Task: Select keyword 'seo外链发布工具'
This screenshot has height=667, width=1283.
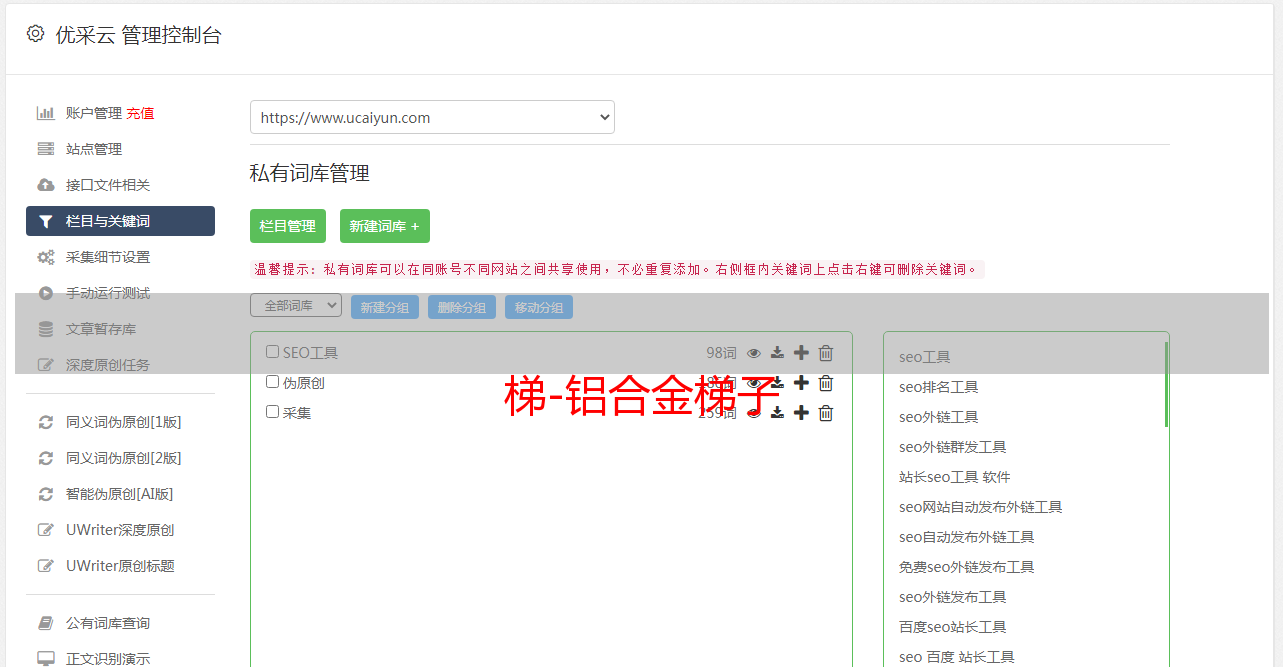Action: (953, 597)
